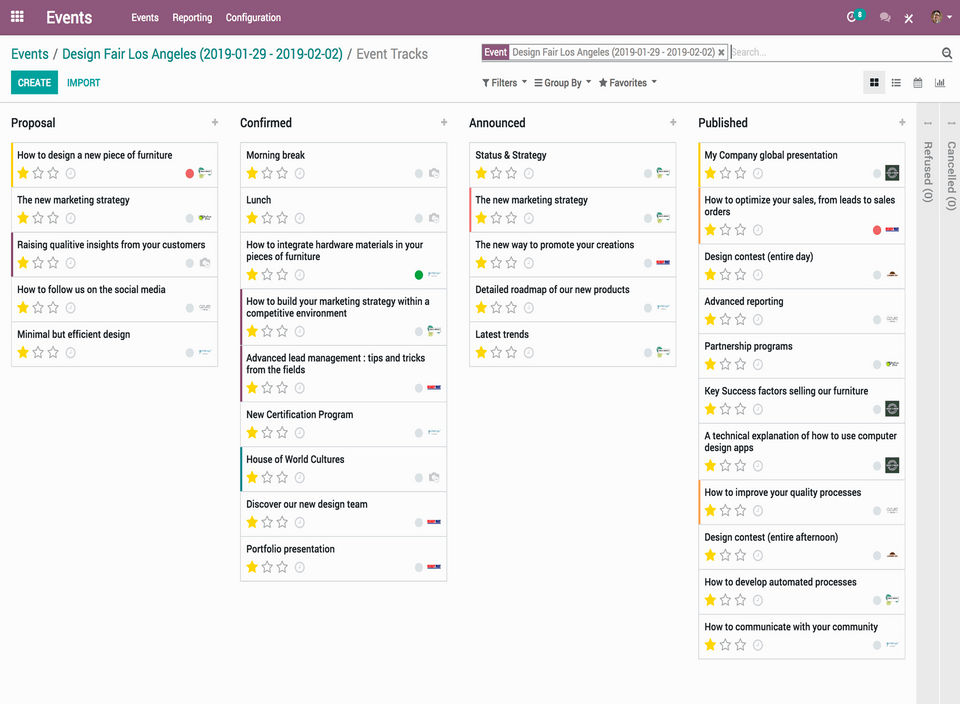Expand the folded Cancelled column

pos(951,176)
